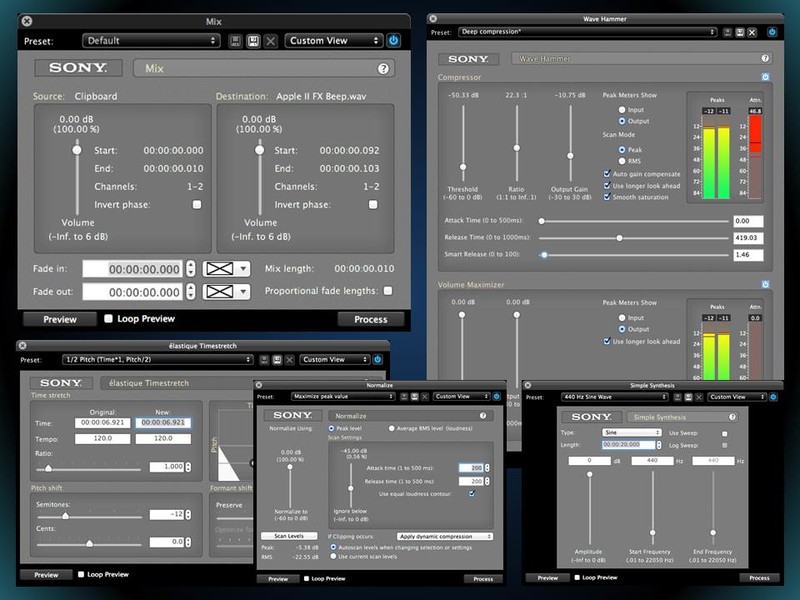This screenshot has width=800, height=600.
Task: Click the Process button in the Mix window
Action: pos(371,319)
